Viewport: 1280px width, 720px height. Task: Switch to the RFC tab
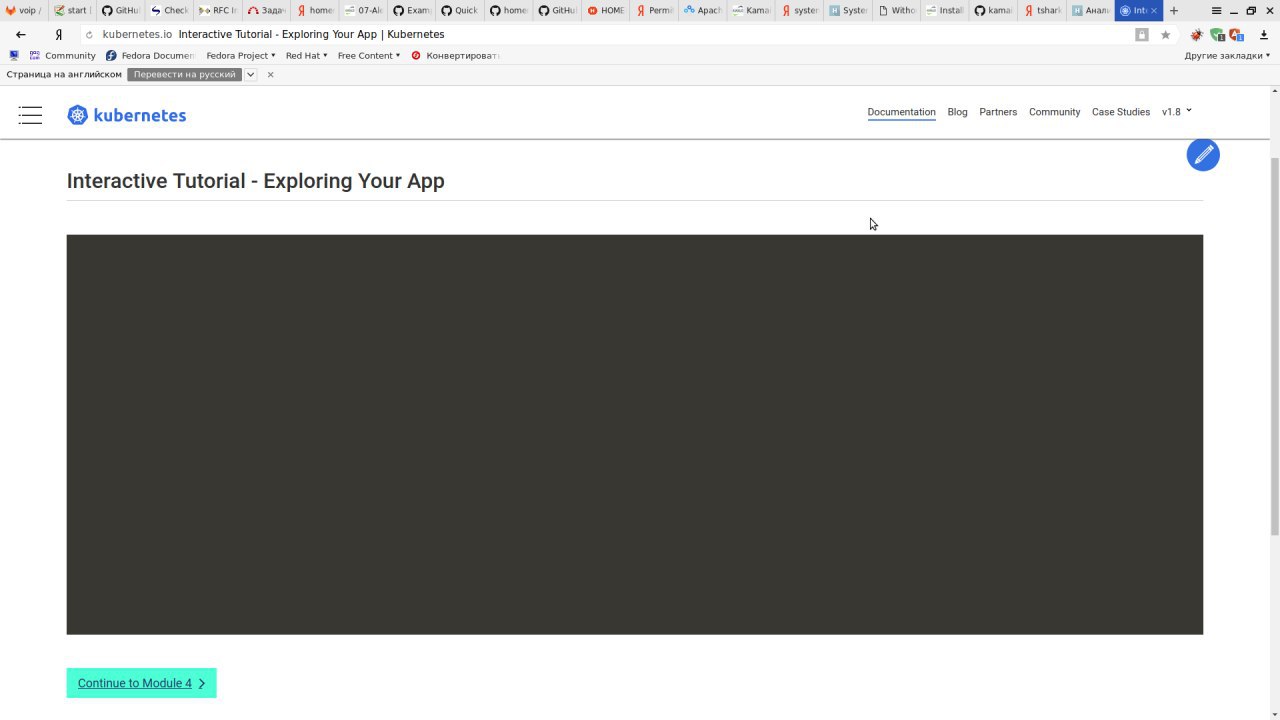coord(218,10)
